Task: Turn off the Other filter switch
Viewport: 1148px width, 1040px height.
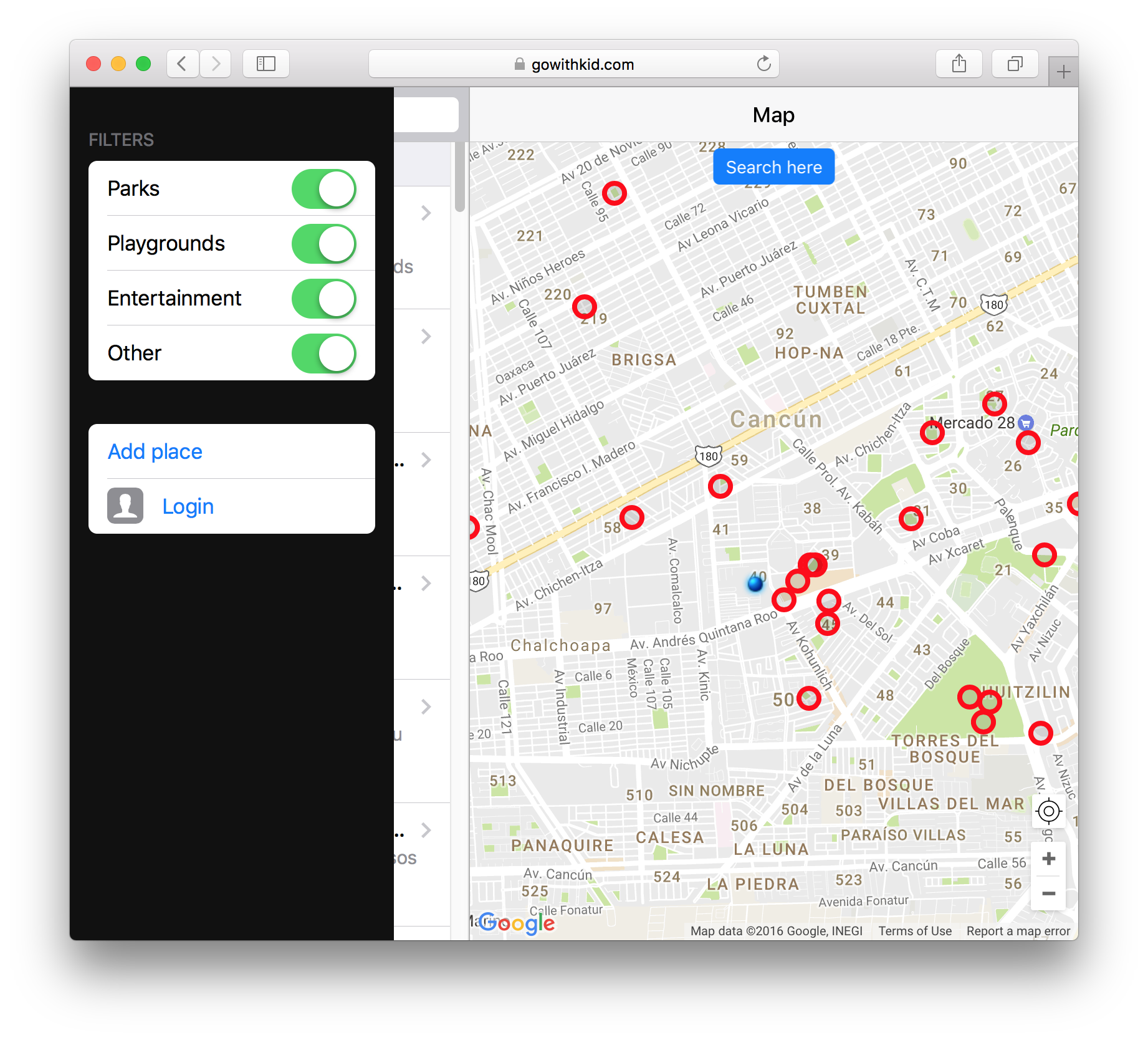Action: 323,354
